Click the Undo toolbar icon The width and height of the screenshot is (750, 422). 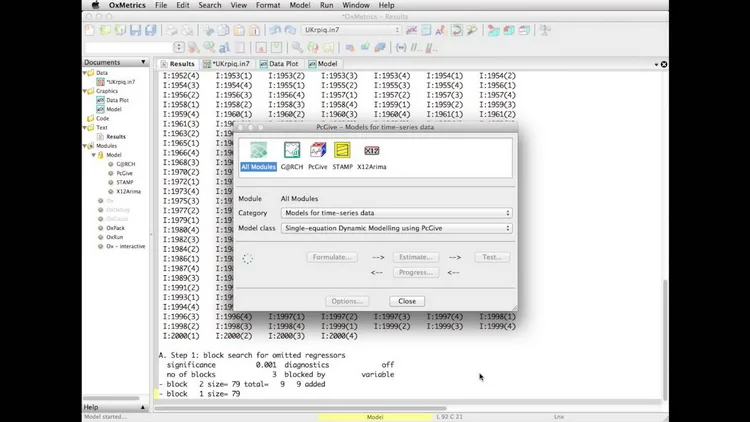coord(275,30)
